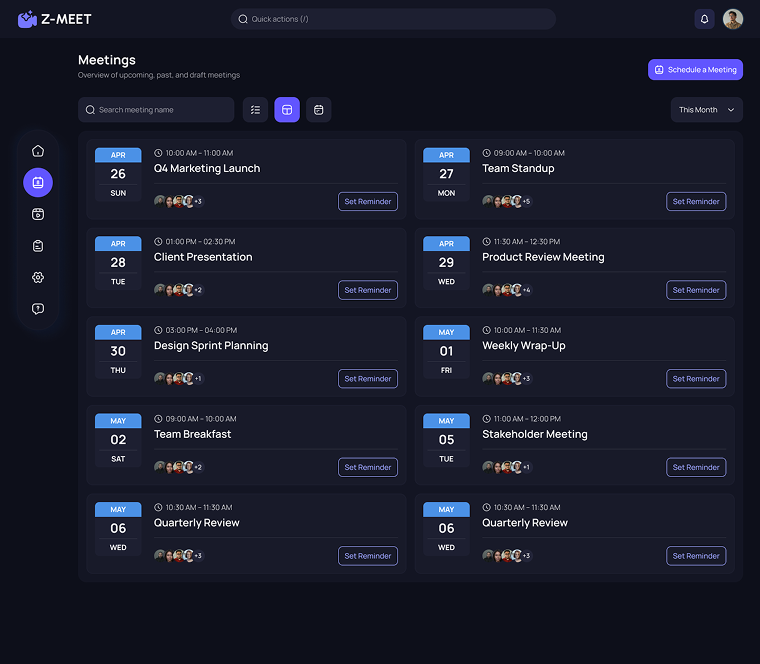This screenshot has height=664, width=760.
Task: View attendees of Team Standup
Action: [x=507, y=201]
